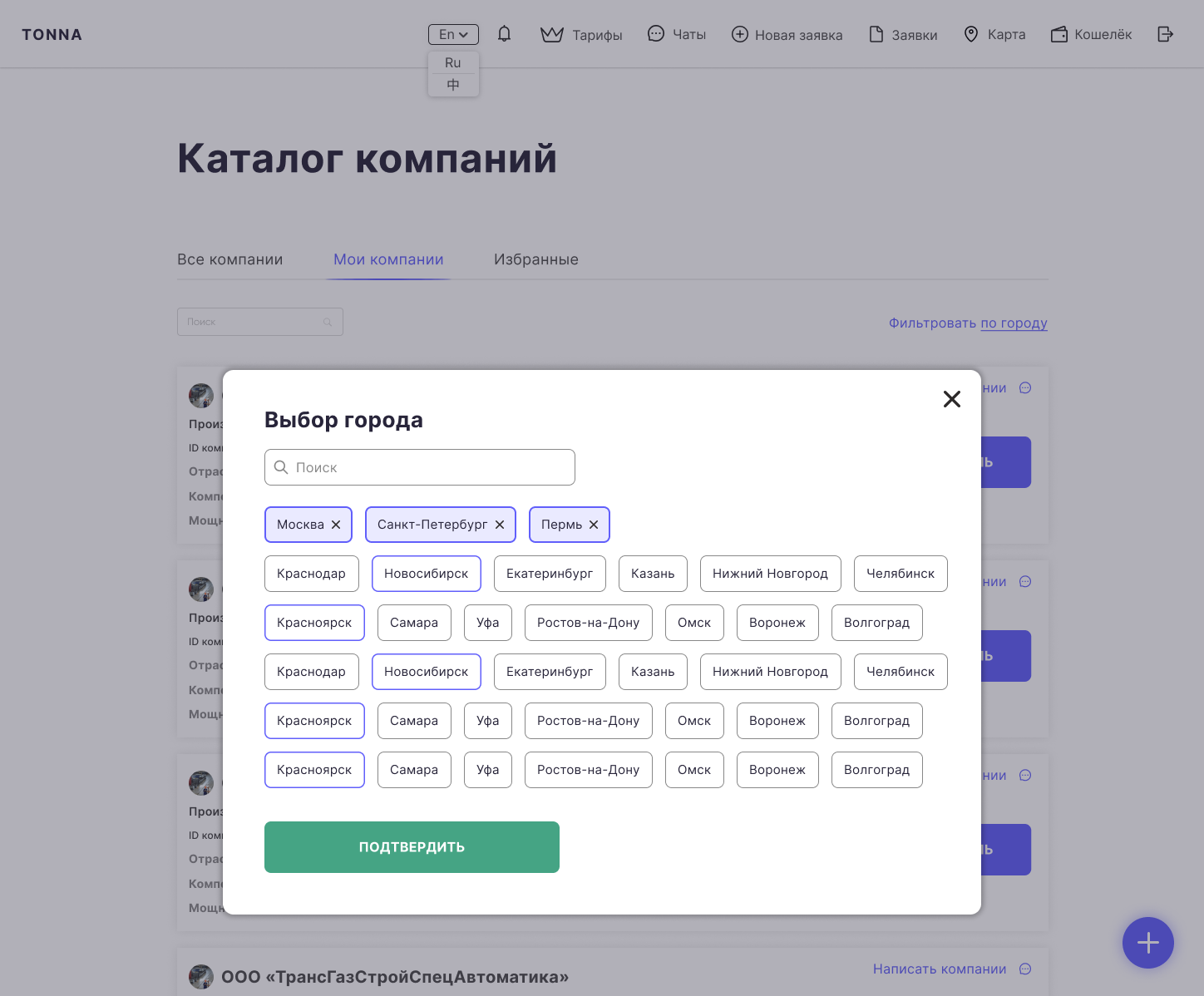Toggle Самара in the second city row

(414, 623)
